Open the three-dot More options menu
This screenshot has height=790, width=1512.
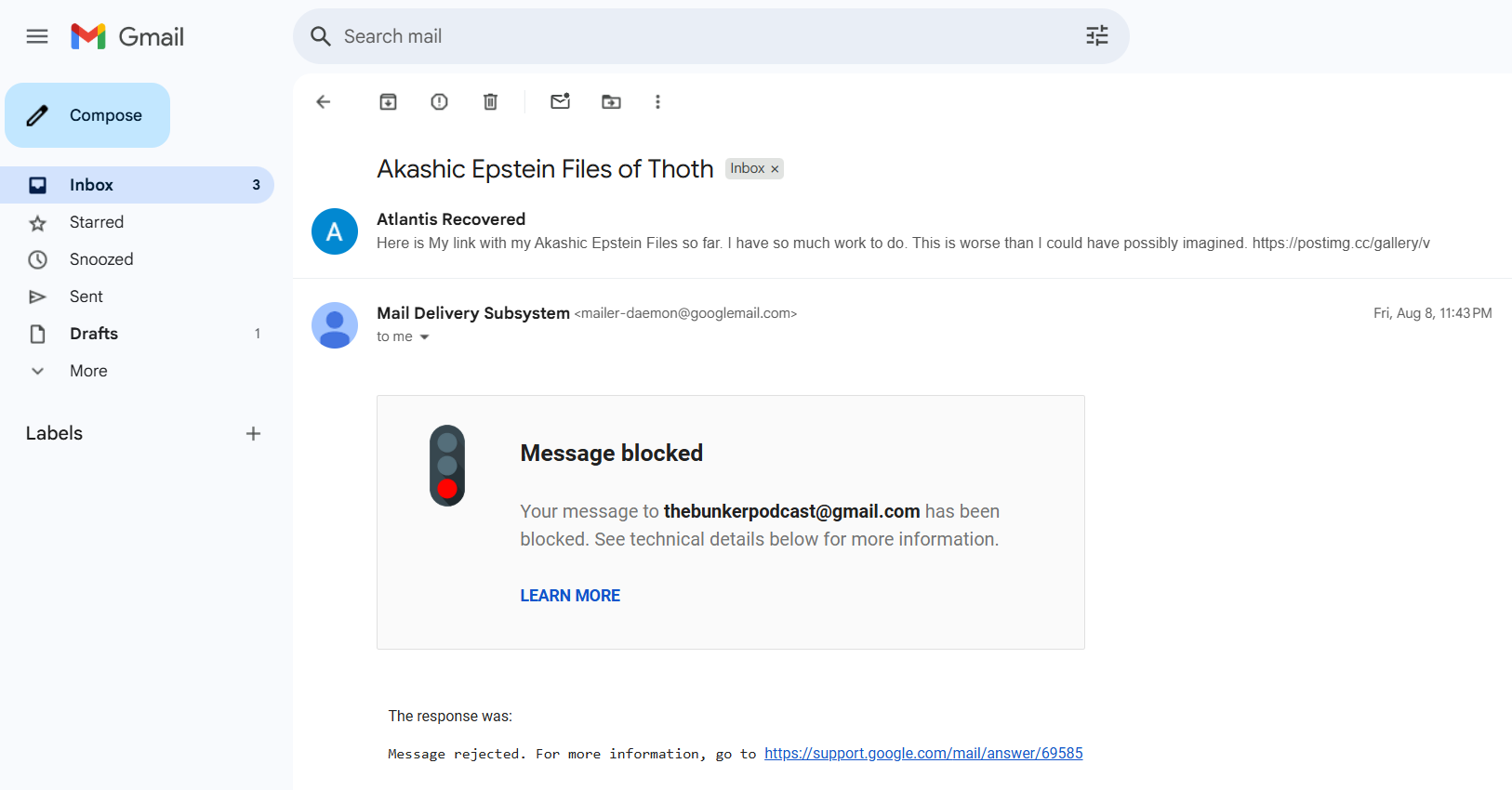click(x=657, y=102)
